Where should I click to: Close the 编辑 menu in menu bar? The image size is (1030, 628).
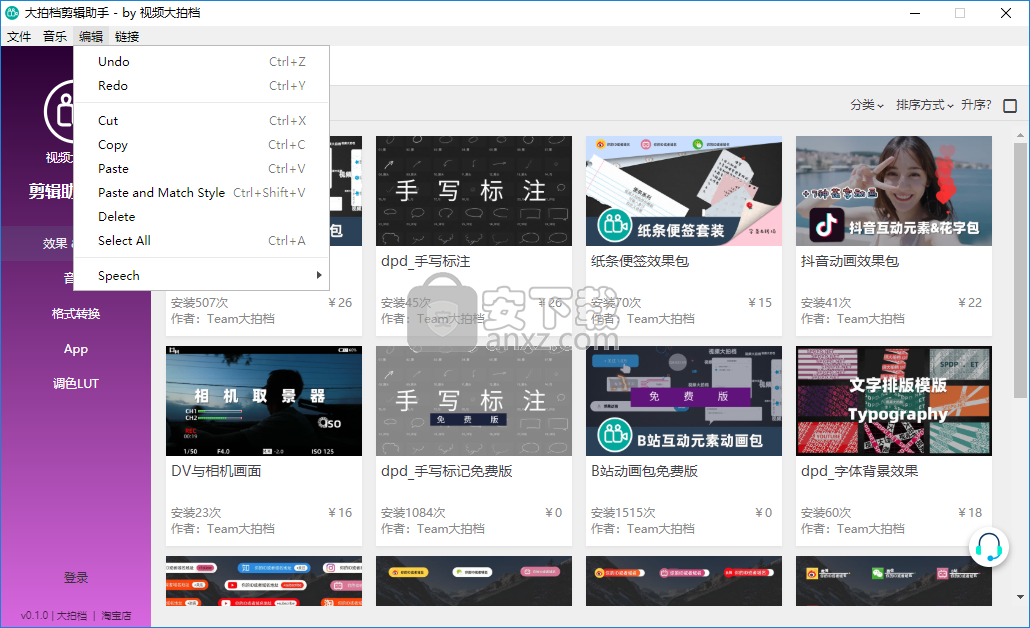[91, 37]
